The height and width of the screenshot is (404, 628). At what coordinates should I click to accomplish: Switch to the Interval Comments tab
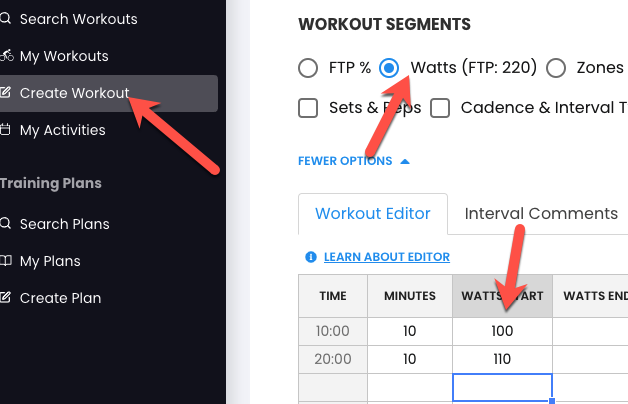(x=541, y=213)
